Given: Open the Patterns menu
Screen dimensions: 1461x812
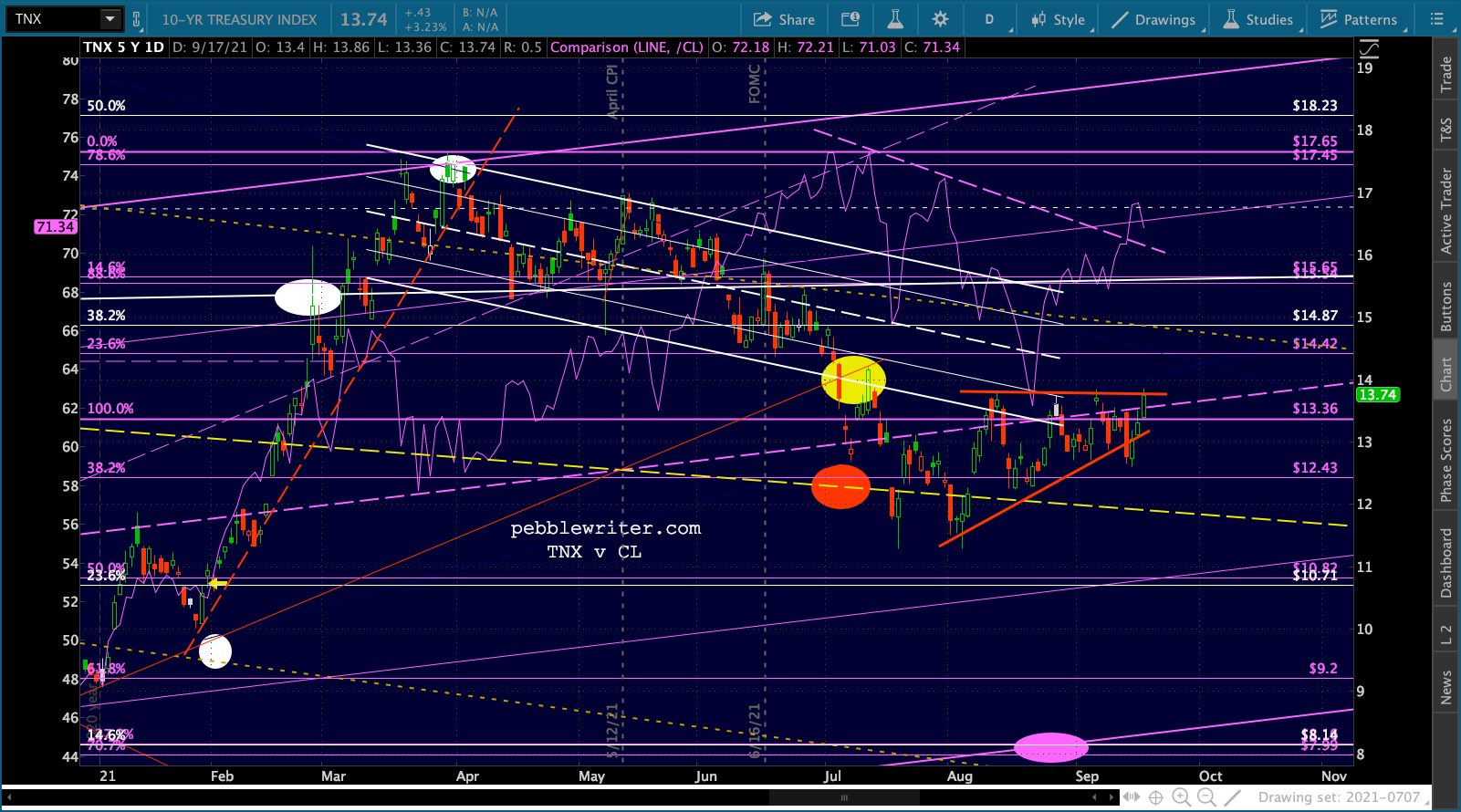Looking at the screenshot, I should click(1358, 19).
